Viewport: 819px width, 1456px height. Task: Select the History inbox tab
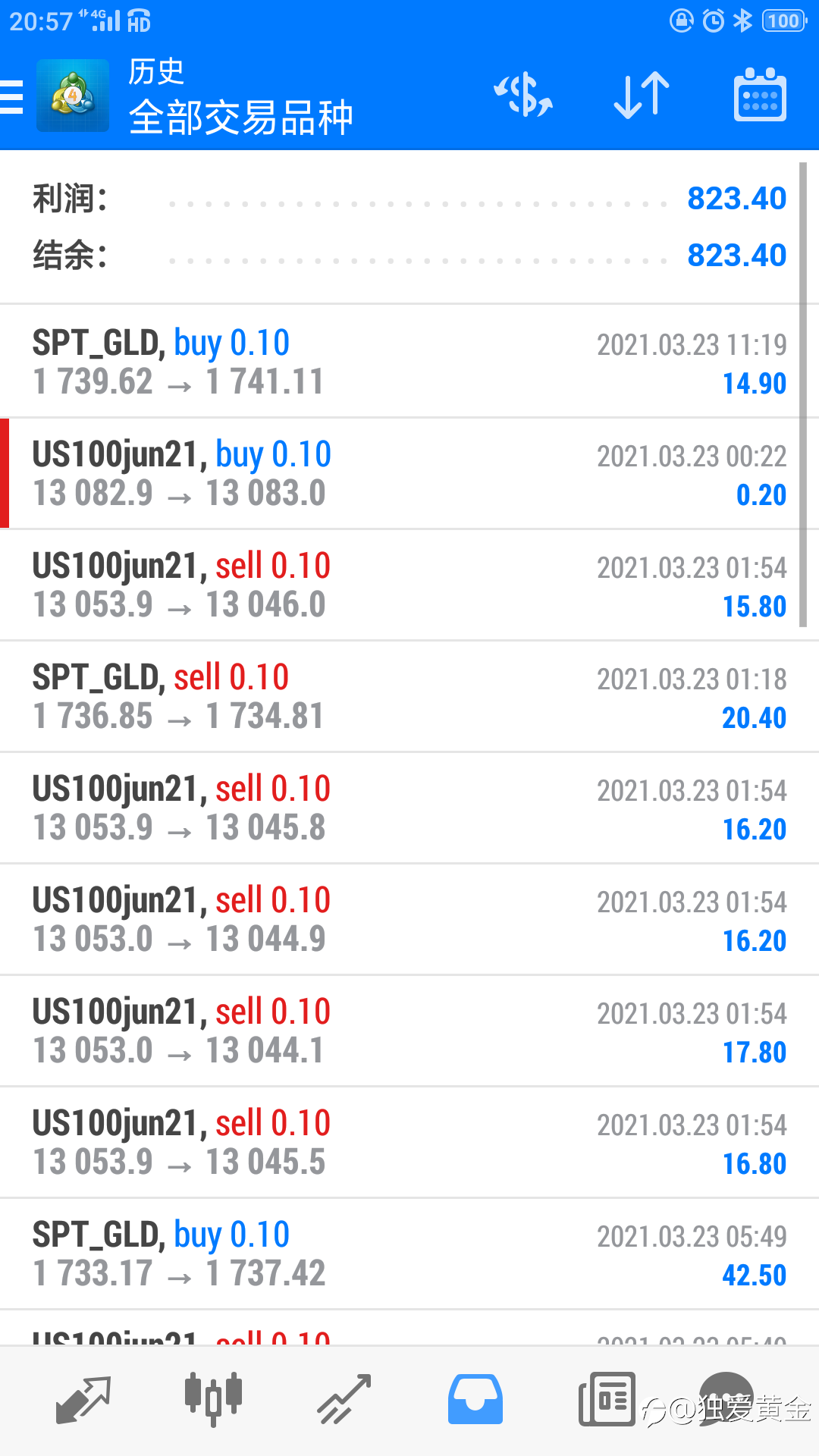click(x=475, y=1399)
